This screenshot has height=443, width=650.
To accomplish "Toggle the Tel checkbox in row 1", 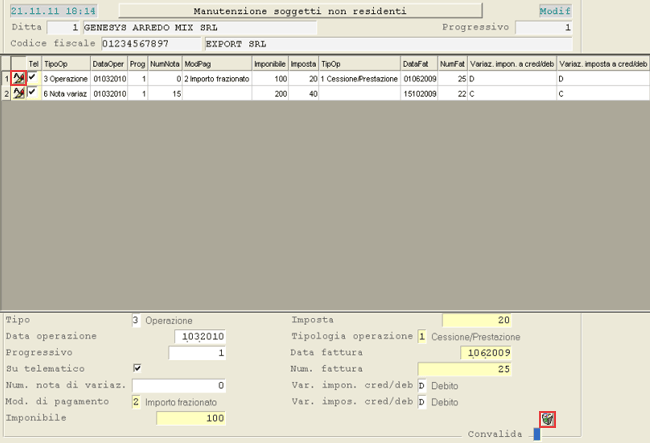I will 33,78.
